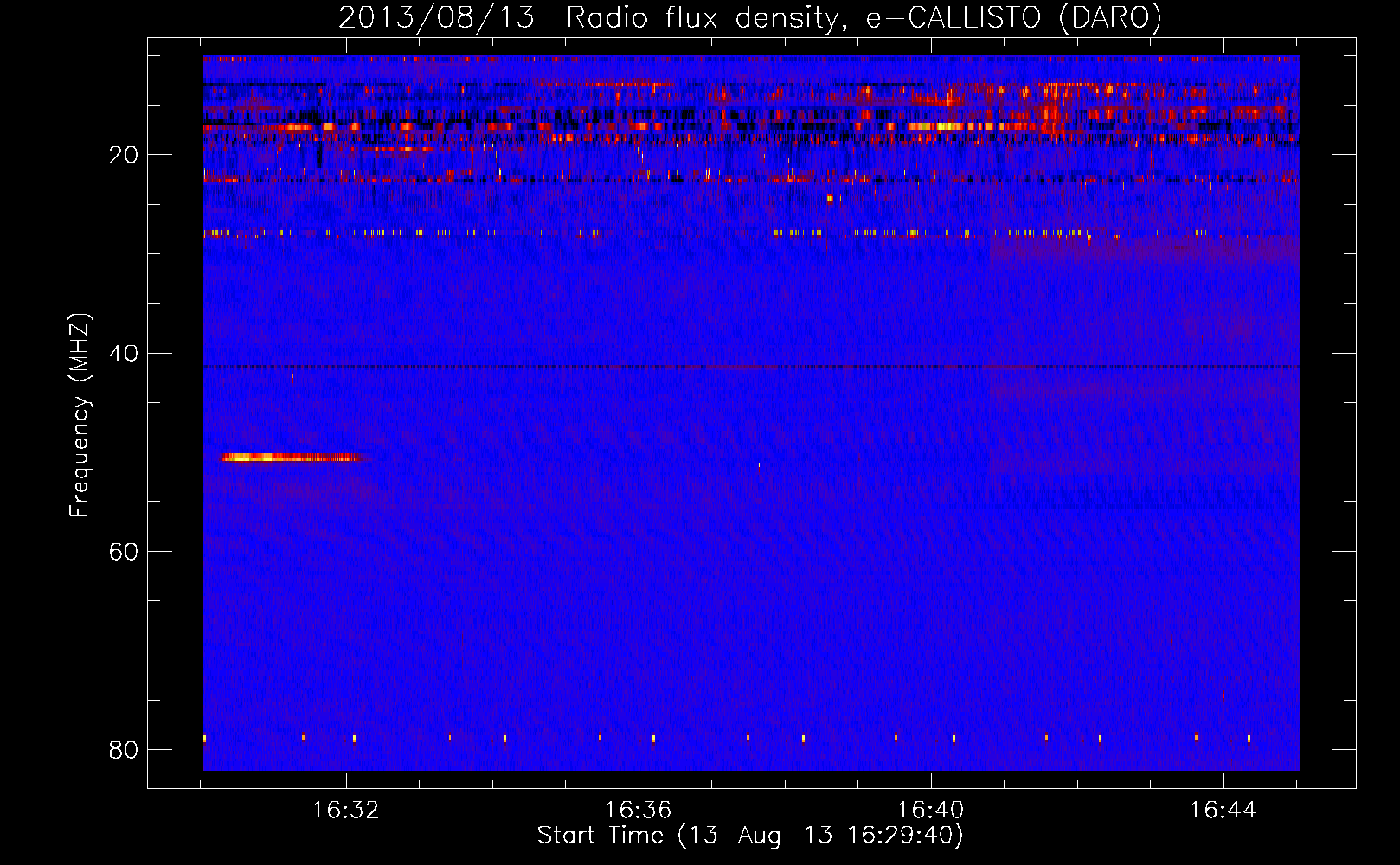Click the 80 MHz frequency tick label
Image resolution: width=1400 pixels, height=865 pixels.
[124, 749]
